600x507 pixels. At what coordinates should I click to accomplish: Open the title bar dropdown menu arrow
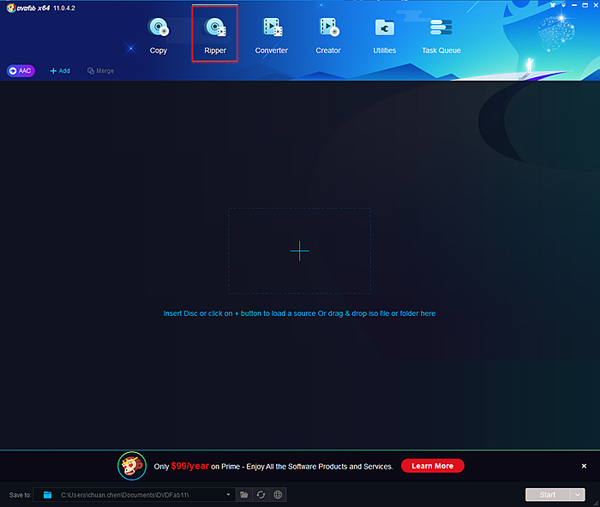tap(563, 5)
